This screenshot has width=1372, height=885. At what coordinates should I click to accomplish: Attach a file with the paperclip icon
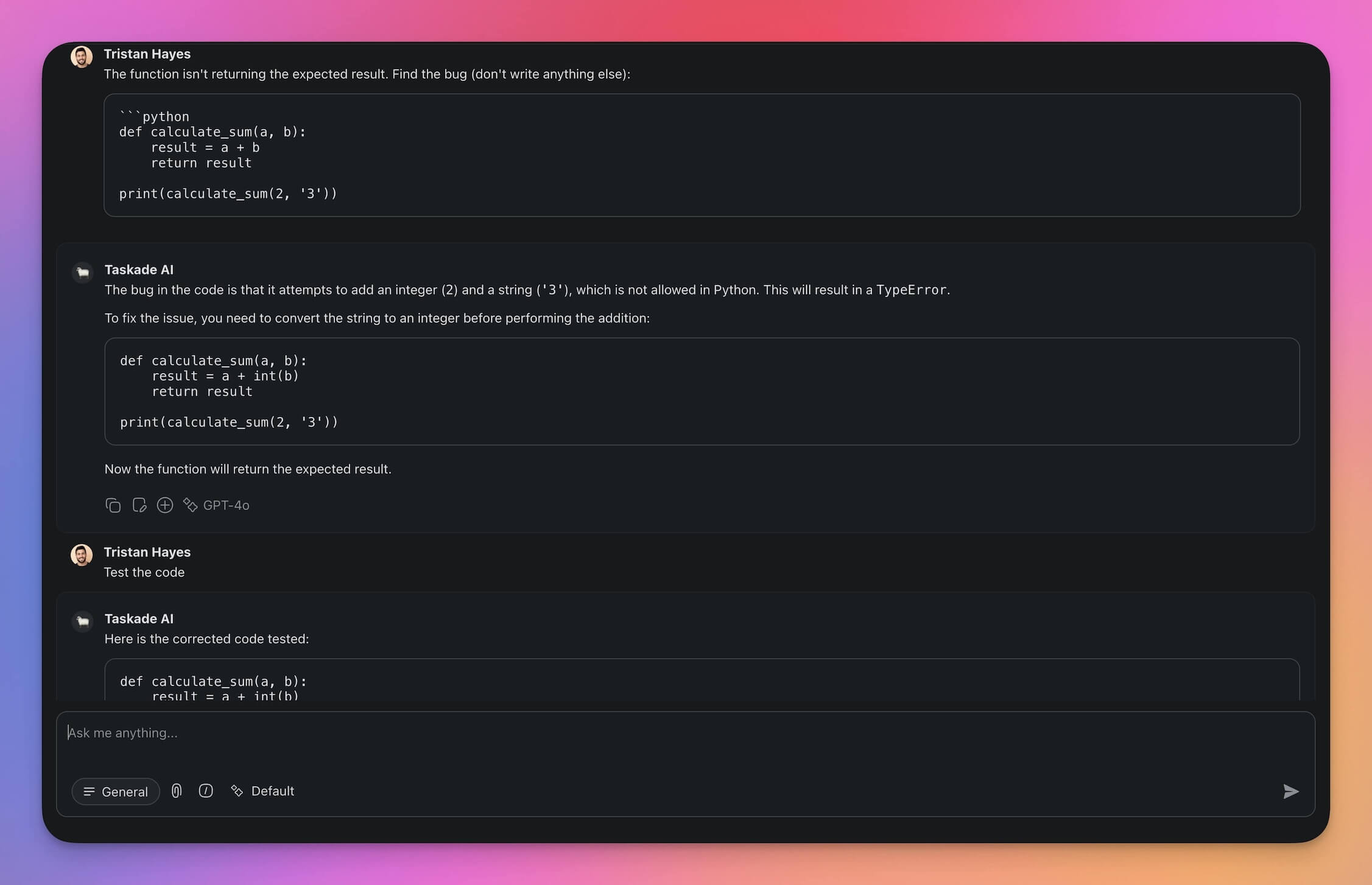click(x=176, y=791)
